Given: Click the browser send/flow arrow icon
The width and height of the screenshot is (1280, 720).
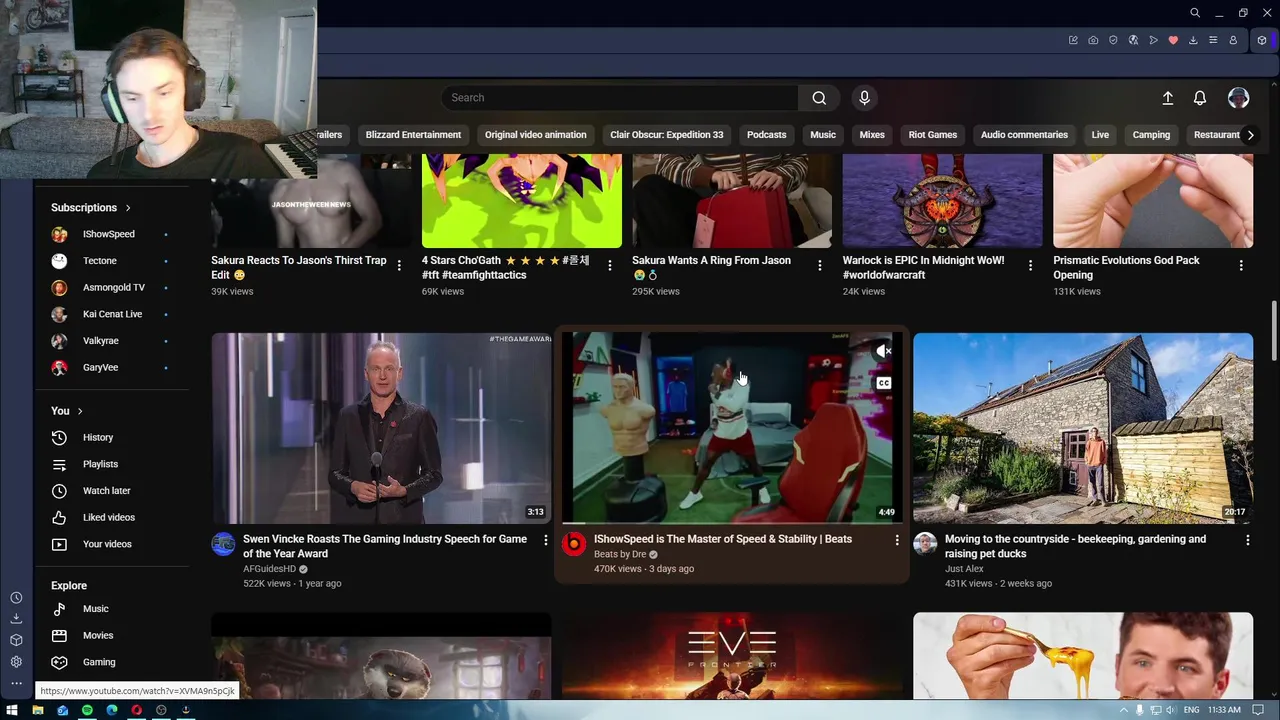Looking at the screenshot, I should (1153, 40).
